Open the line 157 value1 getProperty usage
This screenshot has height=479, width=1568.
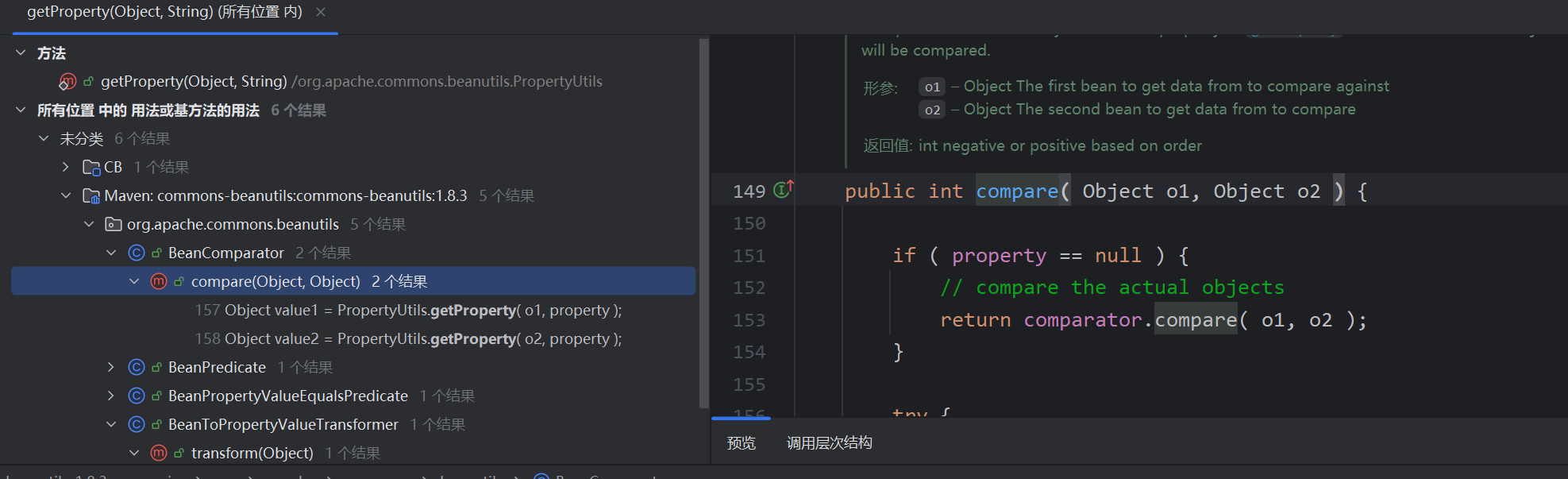point(408,310)
